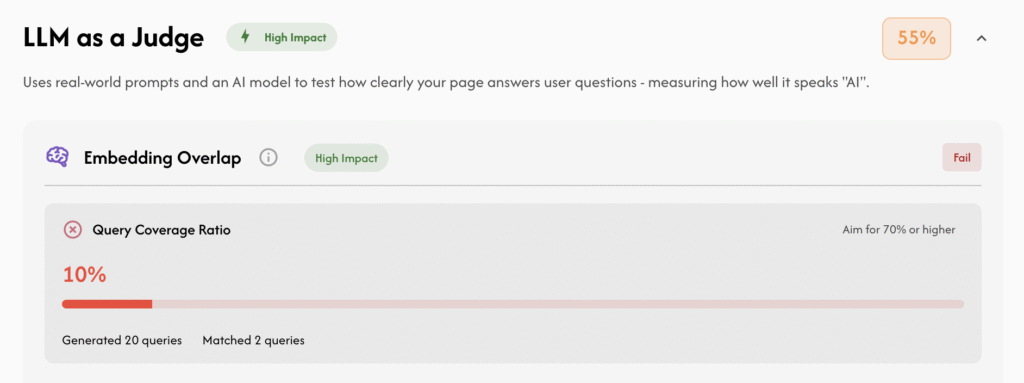
Task: Click the red Fail status badge
Action: tap(961, 158)
